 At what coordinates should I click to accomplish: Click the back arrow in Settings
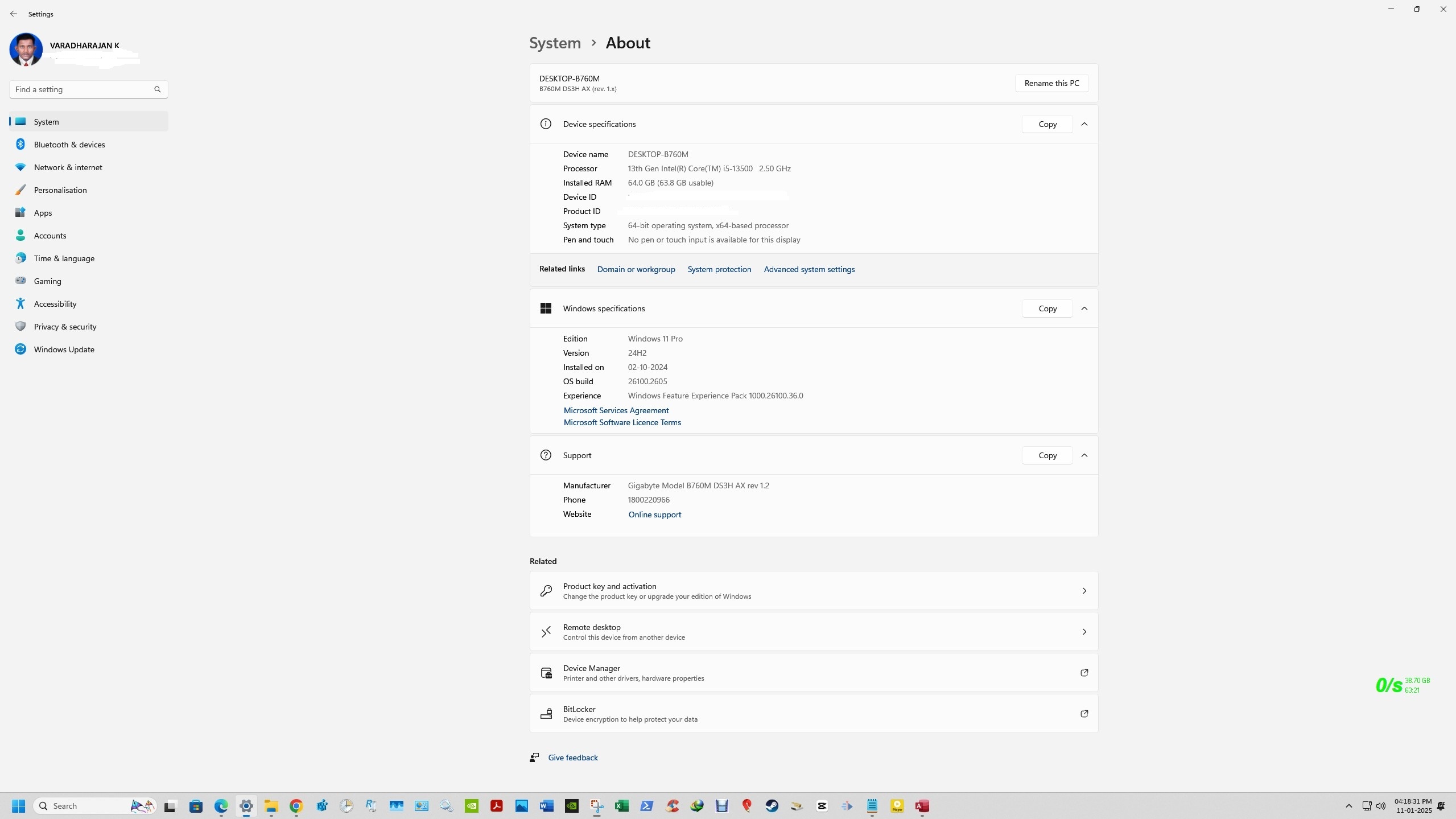pos(14,14)
